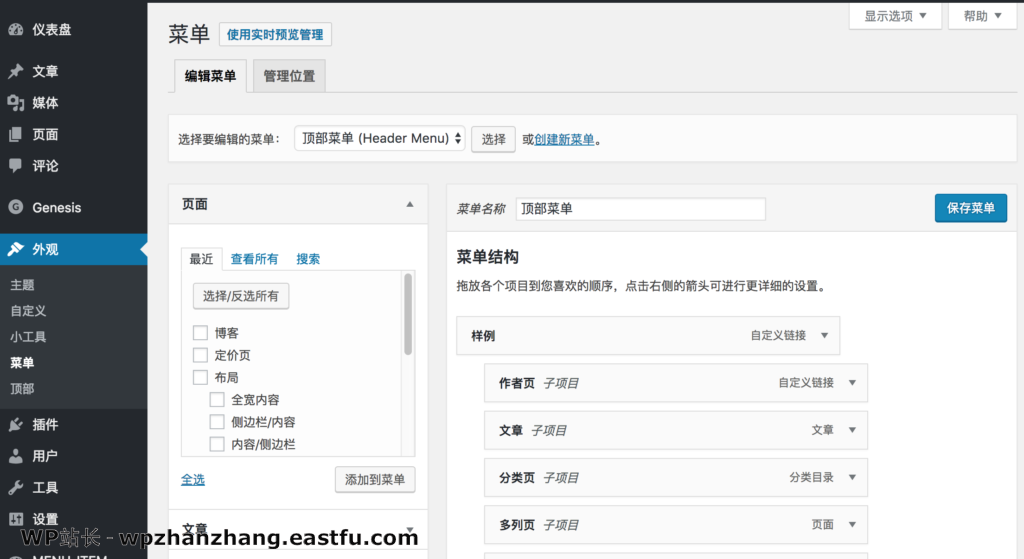Check the 博客 page checkbox
Viewport: 1024px width, 559px height.
click(200, 333)
